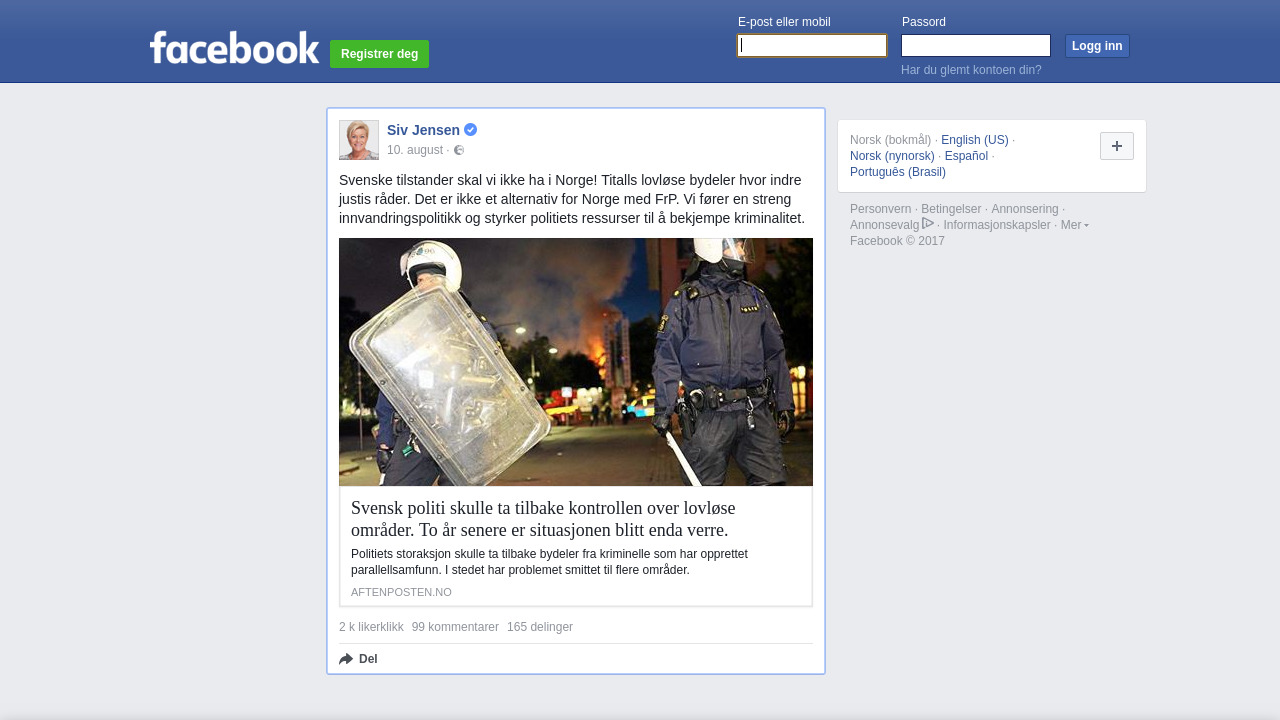This screenshot has height=720, width=1280.
Task: Click the plus button to add languages
Action: pyautogui.click(x=1117, y=146)
